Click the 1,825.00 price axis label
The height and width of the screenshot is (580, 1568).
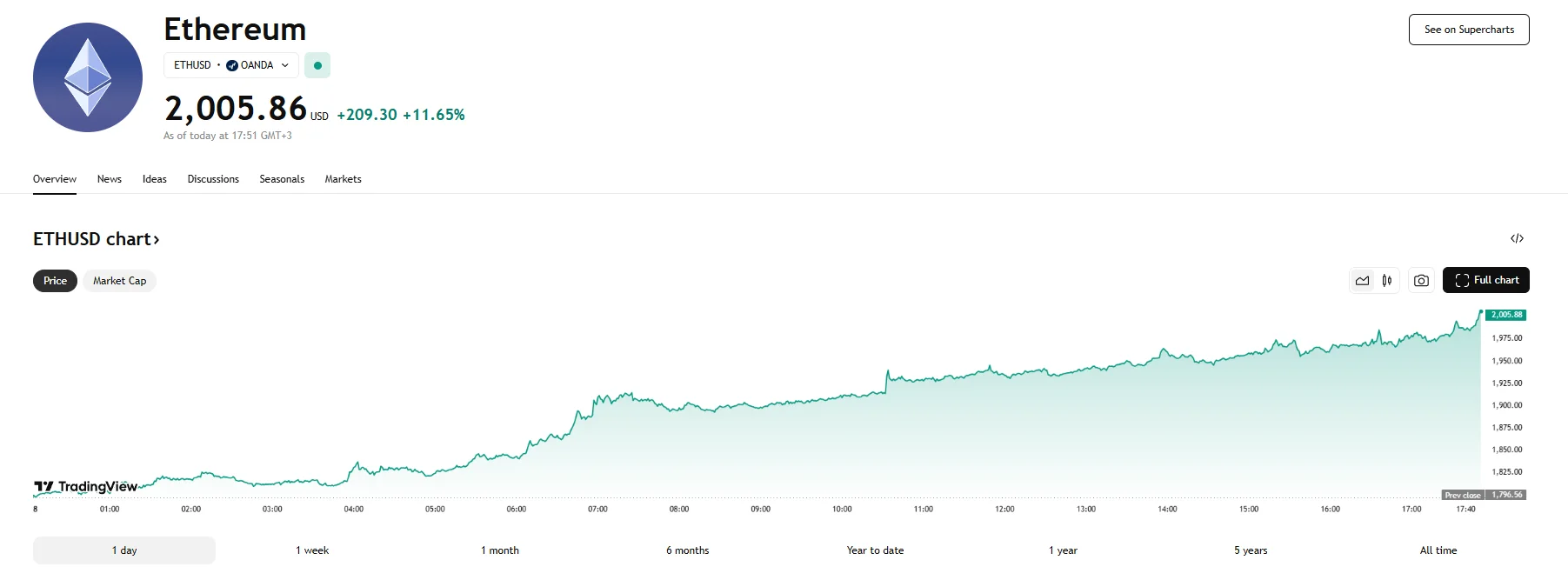[1507, 472]
